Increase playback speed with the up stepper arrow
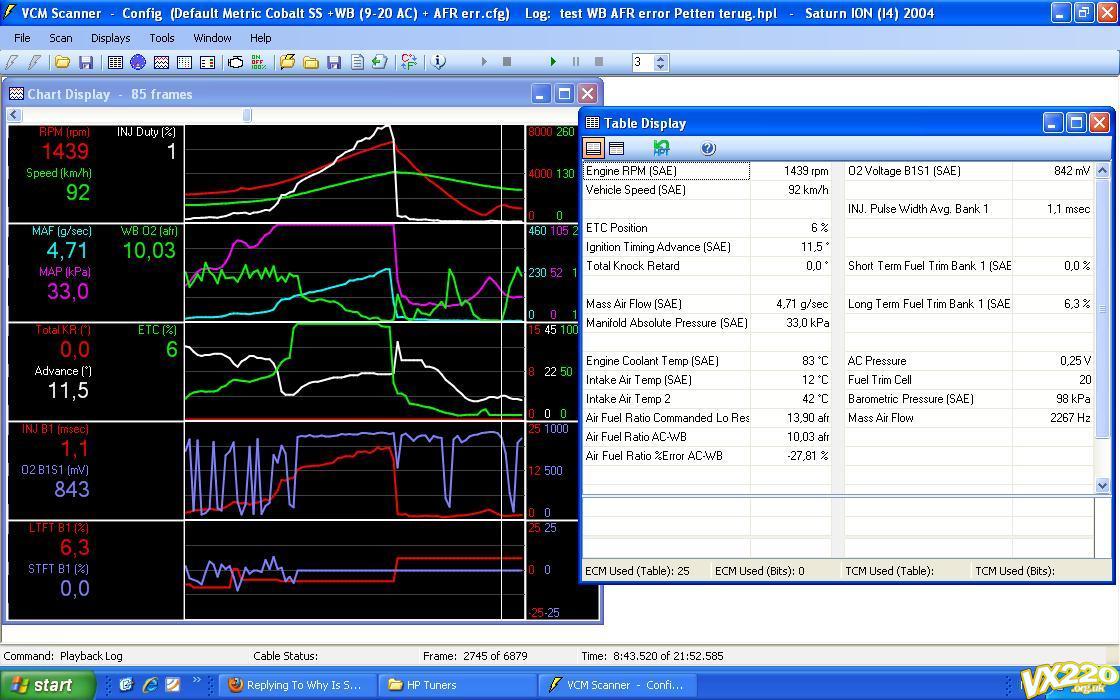Screen dimensions: 1120x700 [x=661, y=59]
